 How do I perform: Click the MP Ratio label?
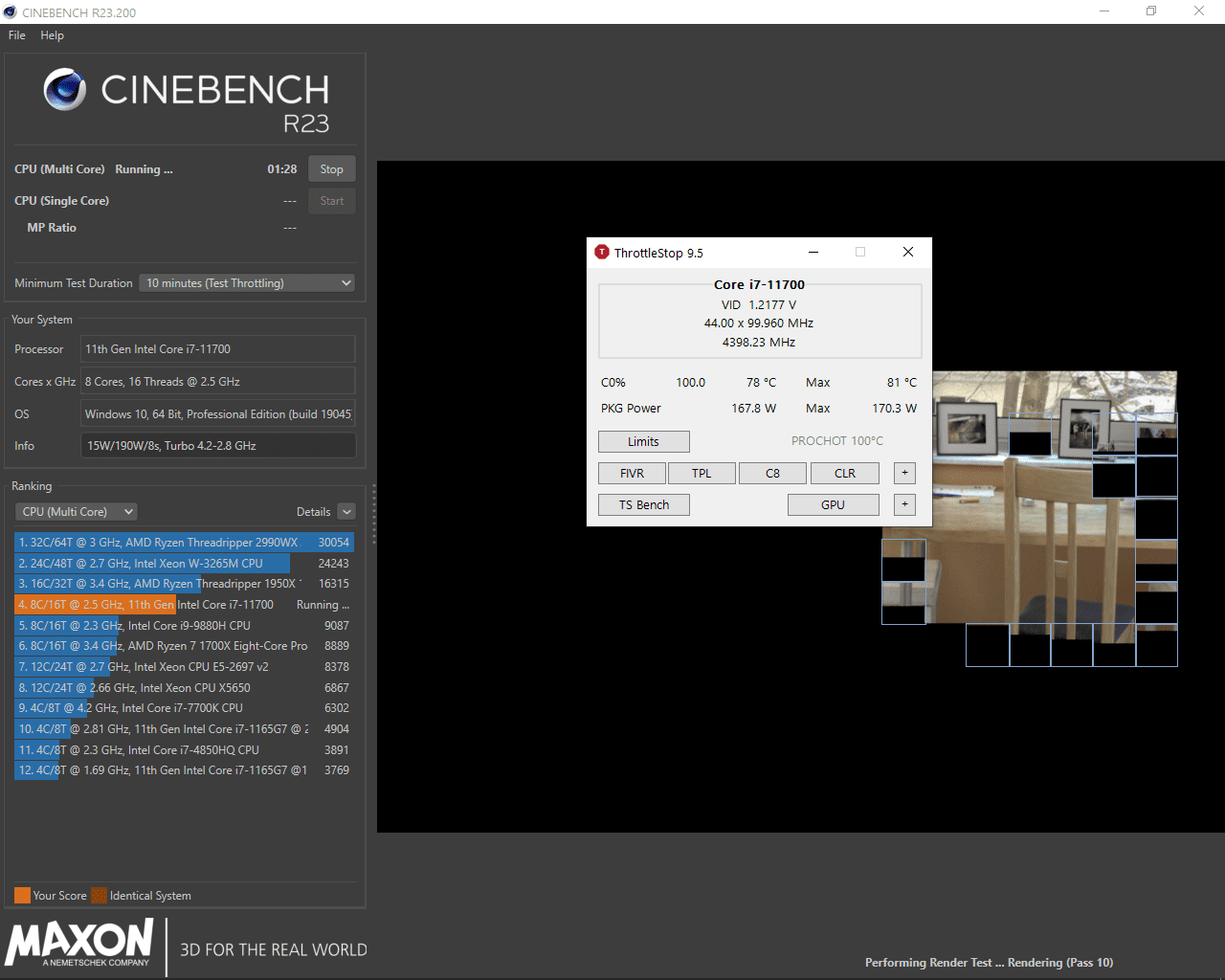coord(52,228)
